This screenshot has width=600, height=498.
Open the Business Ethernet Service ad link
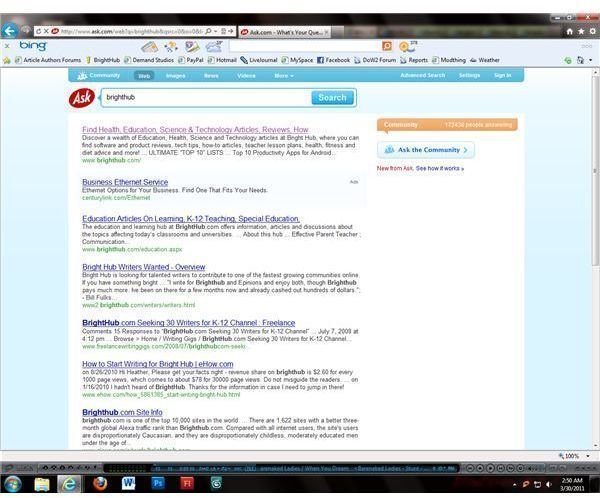tap(125, 182)
